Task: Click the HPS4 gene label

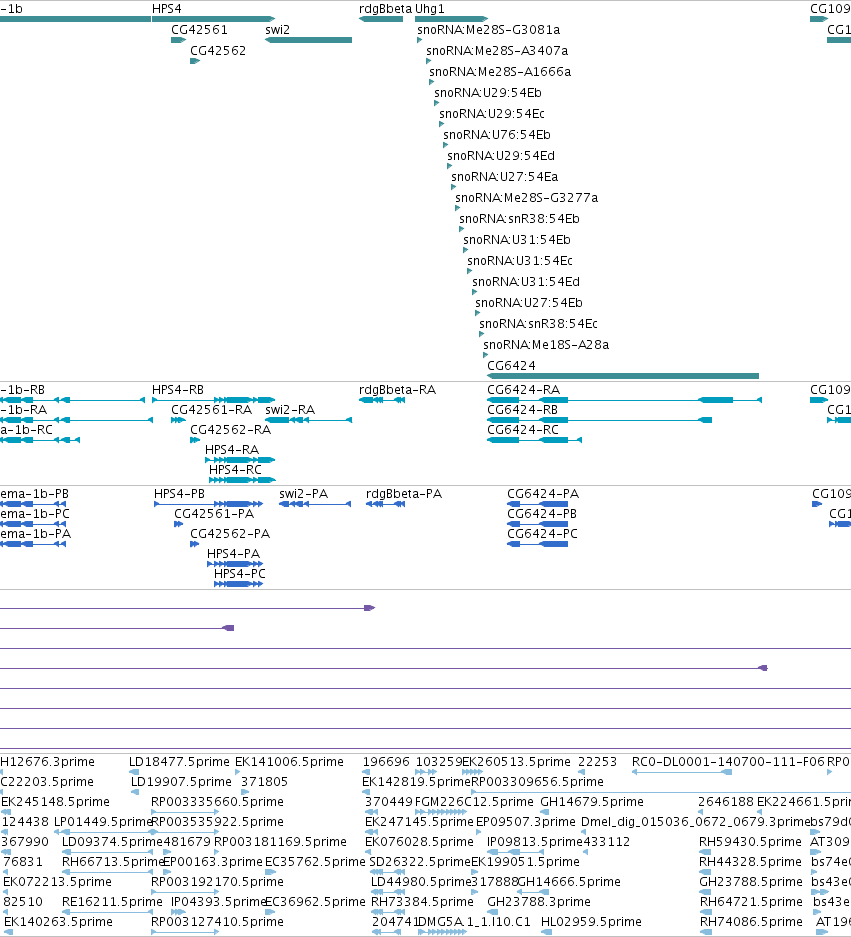Action: pos(167,9)
